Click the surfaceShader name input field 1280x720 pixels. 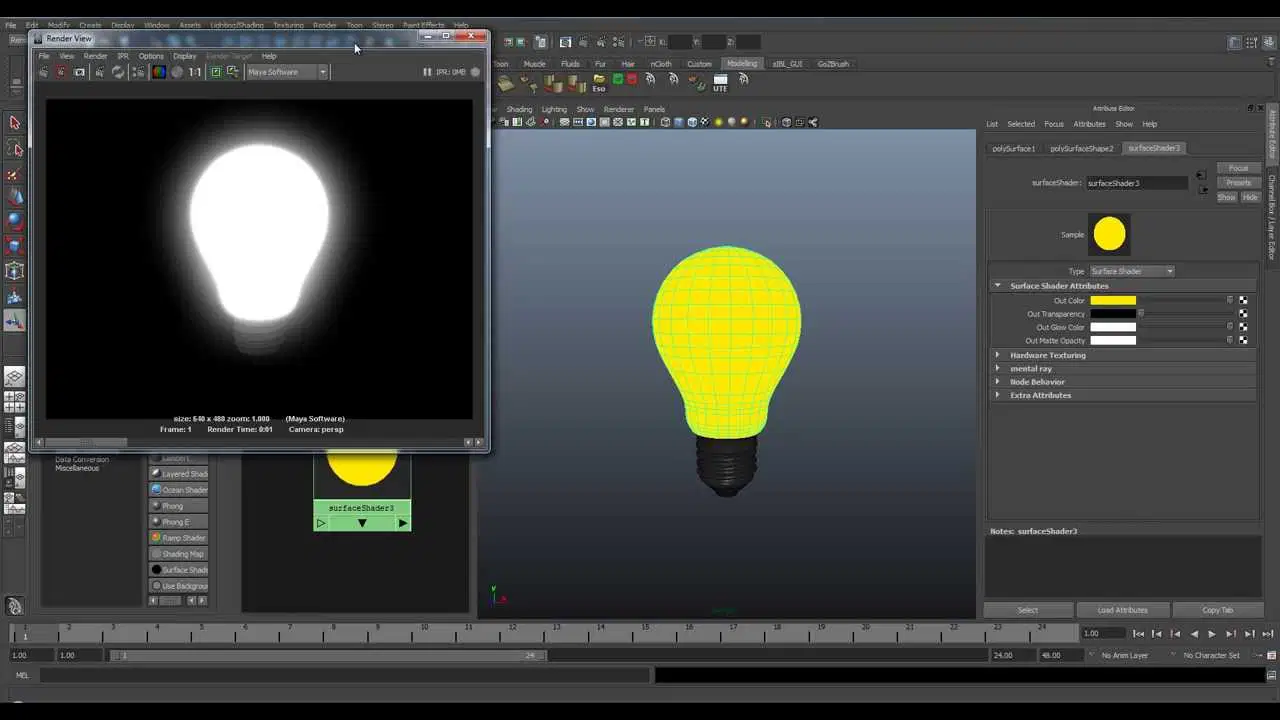click(1137, 183)
